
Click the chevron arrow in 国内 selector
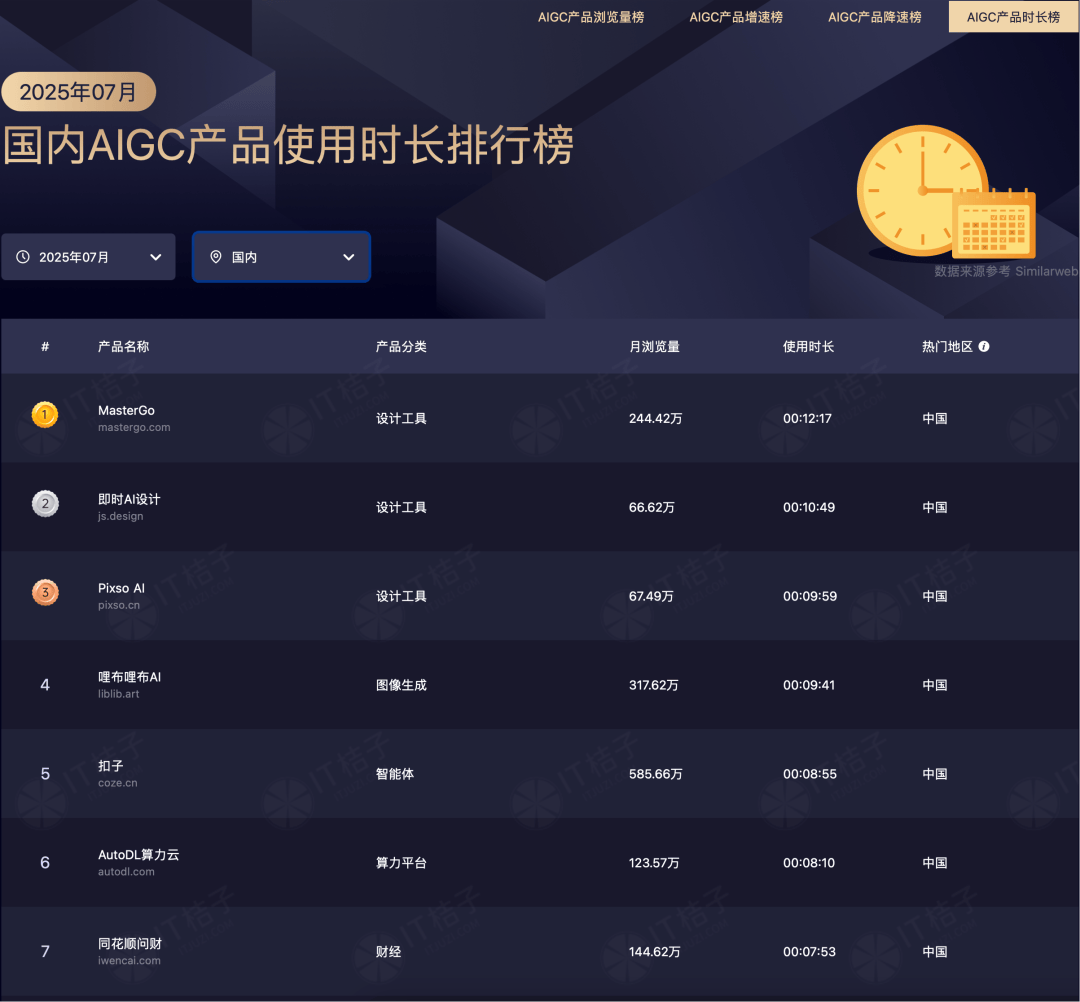coord(349,257)
